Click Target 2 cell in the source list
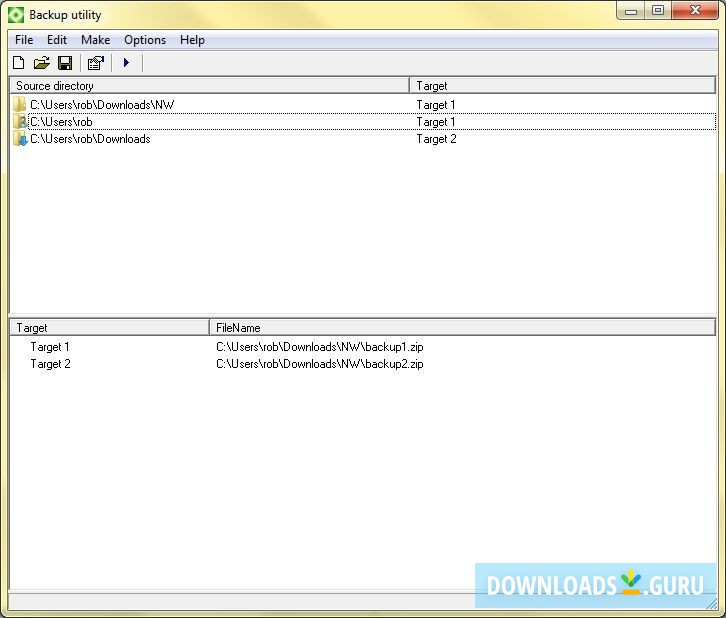Image resolution: width=726 pixels, height=618 pixels. [436, 139]
